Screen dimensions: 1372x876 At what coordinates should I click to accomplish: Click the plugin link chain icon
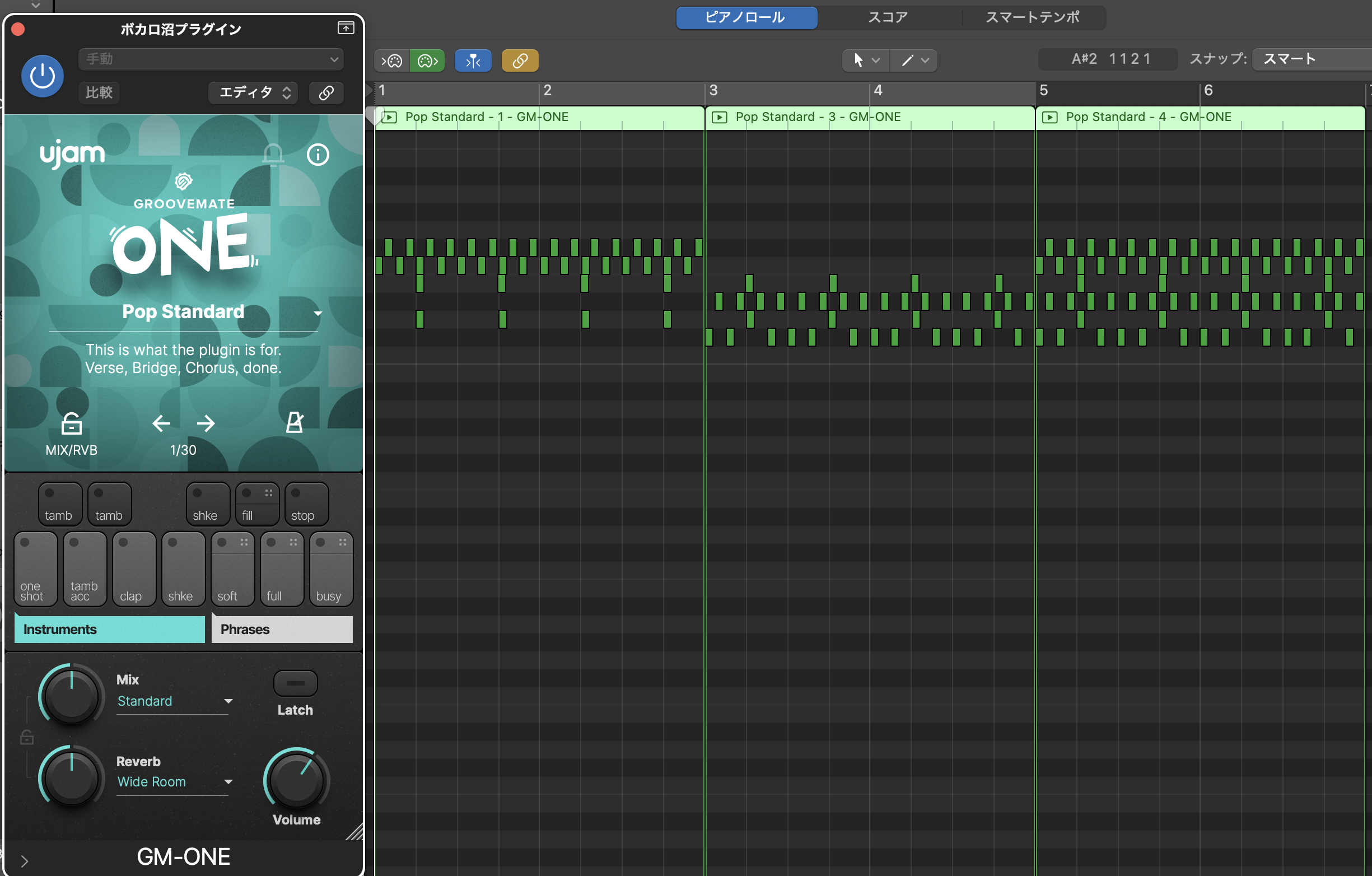click(326, 92)
